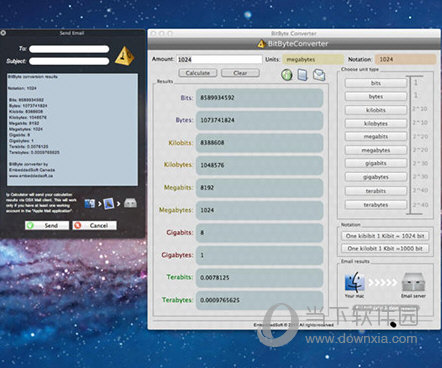Click the Terabits result 0.0078125

[x=259, y=278]
